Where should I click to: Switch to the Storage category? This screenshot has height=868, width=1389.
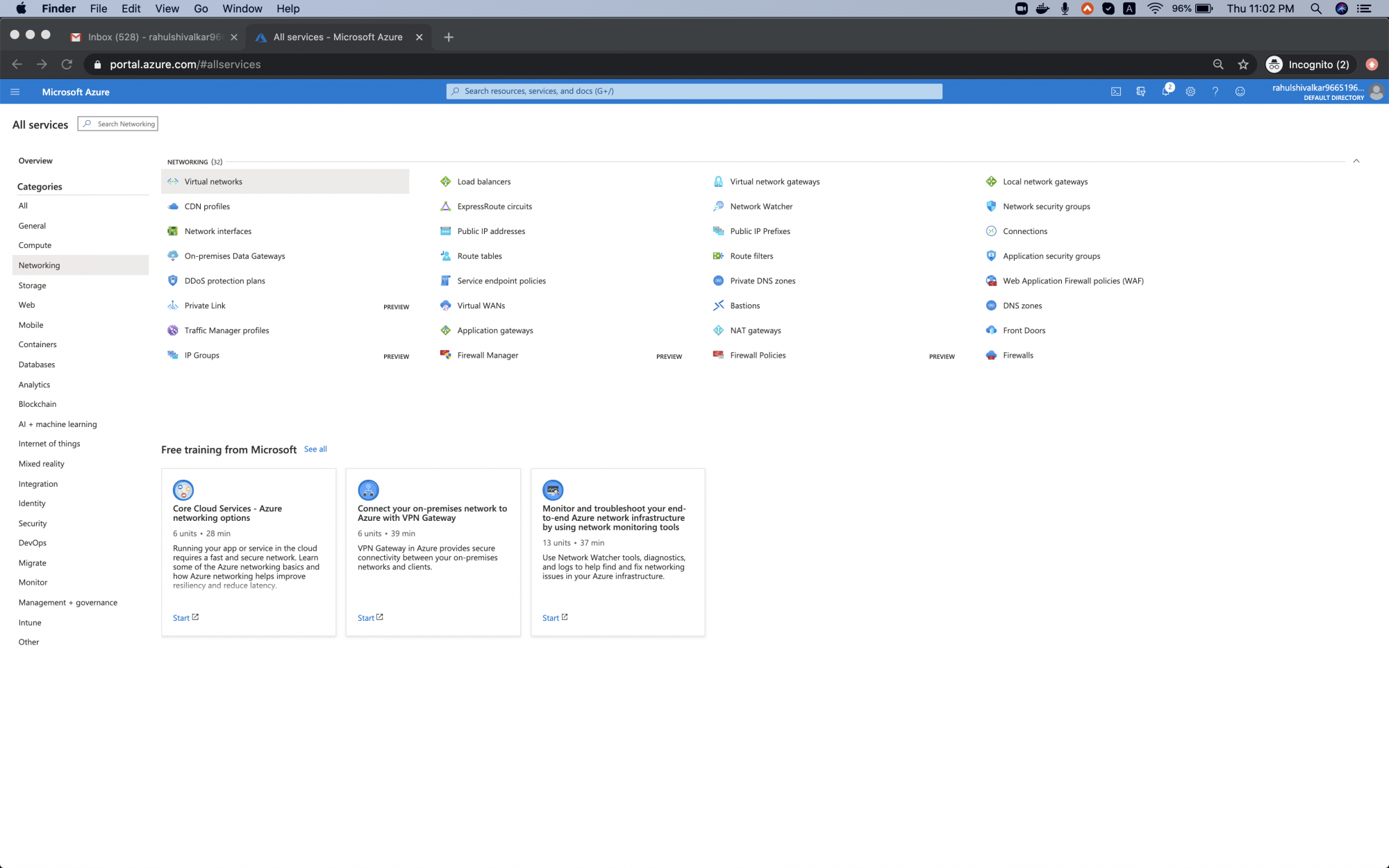(x=31, y=285)
